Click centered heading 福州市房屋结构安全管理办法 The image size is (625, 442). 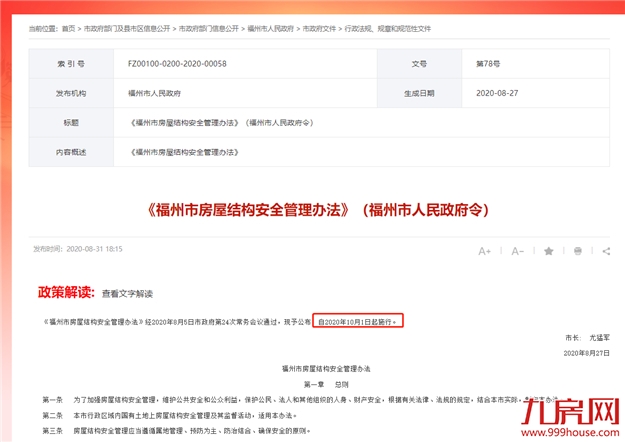coord(326,369)
